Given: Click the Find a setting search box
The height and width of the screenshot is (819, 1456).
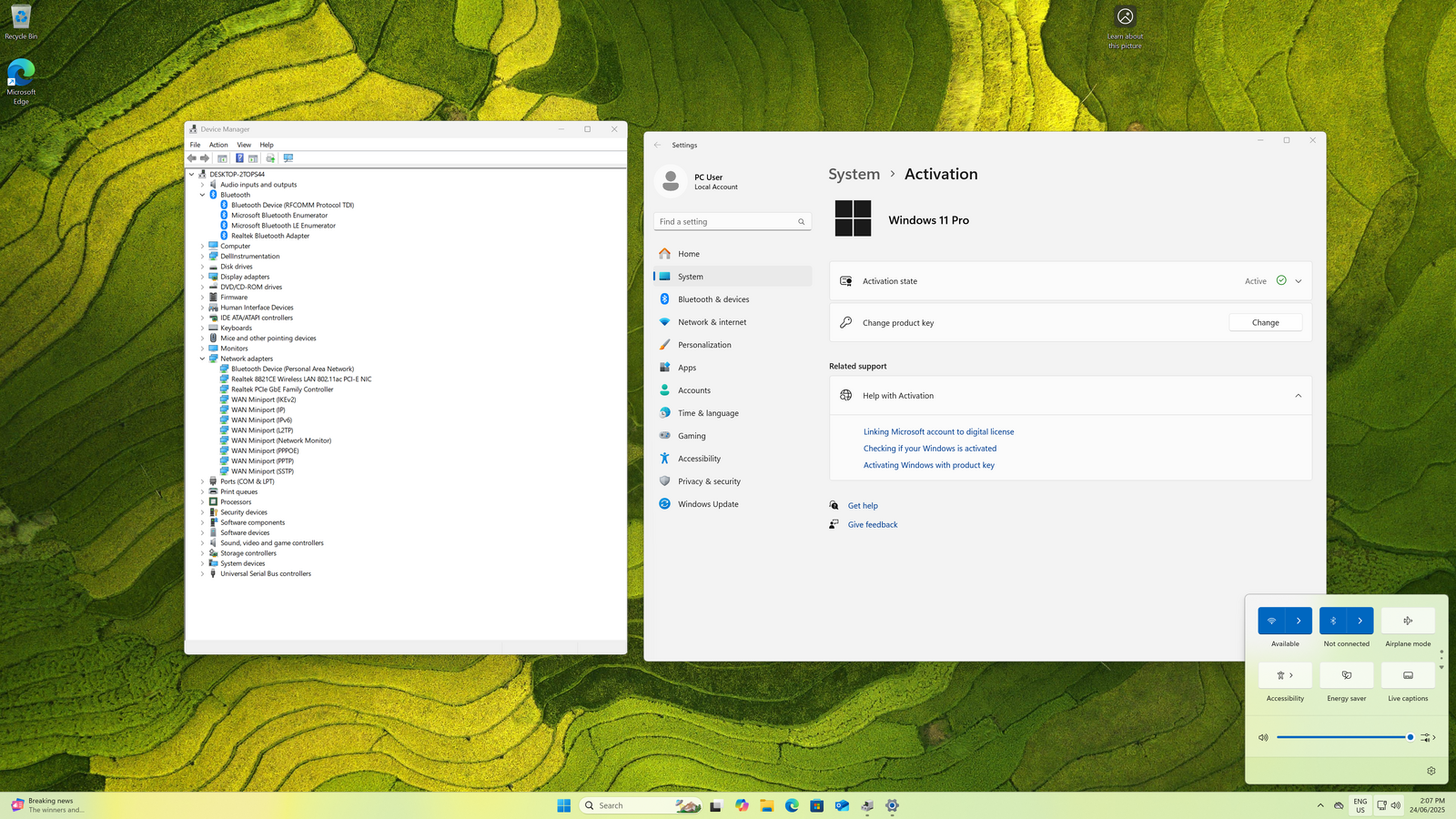Looking at the screenshot, I should 733,222.
